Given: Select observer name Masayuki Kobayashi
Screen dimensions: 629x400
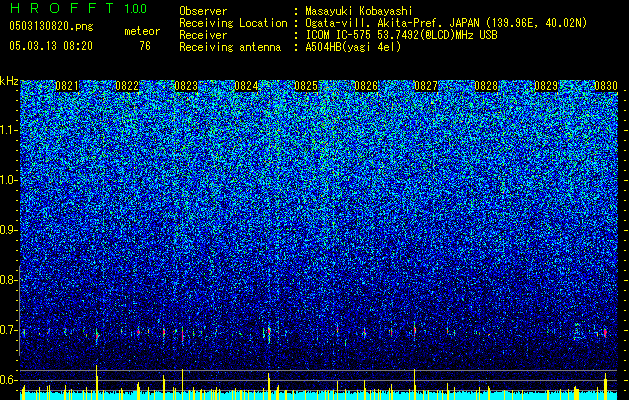Looking at the screenshot, I should click(x=359, y=11).
